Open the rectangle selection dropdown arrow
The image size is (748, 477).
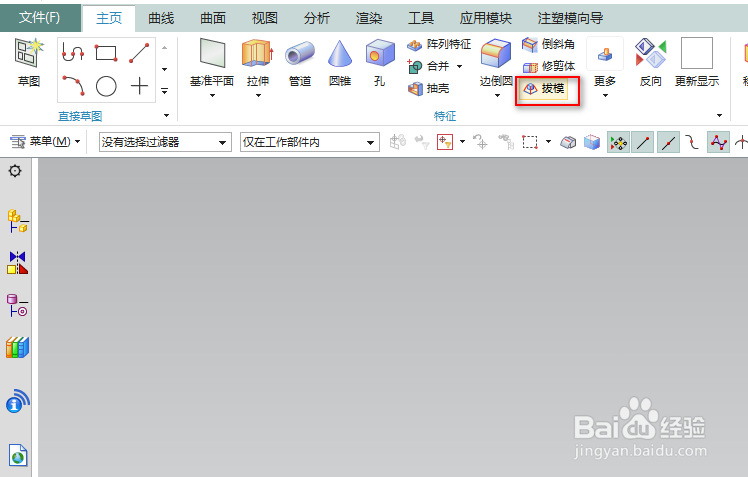(x=548, y=142)
